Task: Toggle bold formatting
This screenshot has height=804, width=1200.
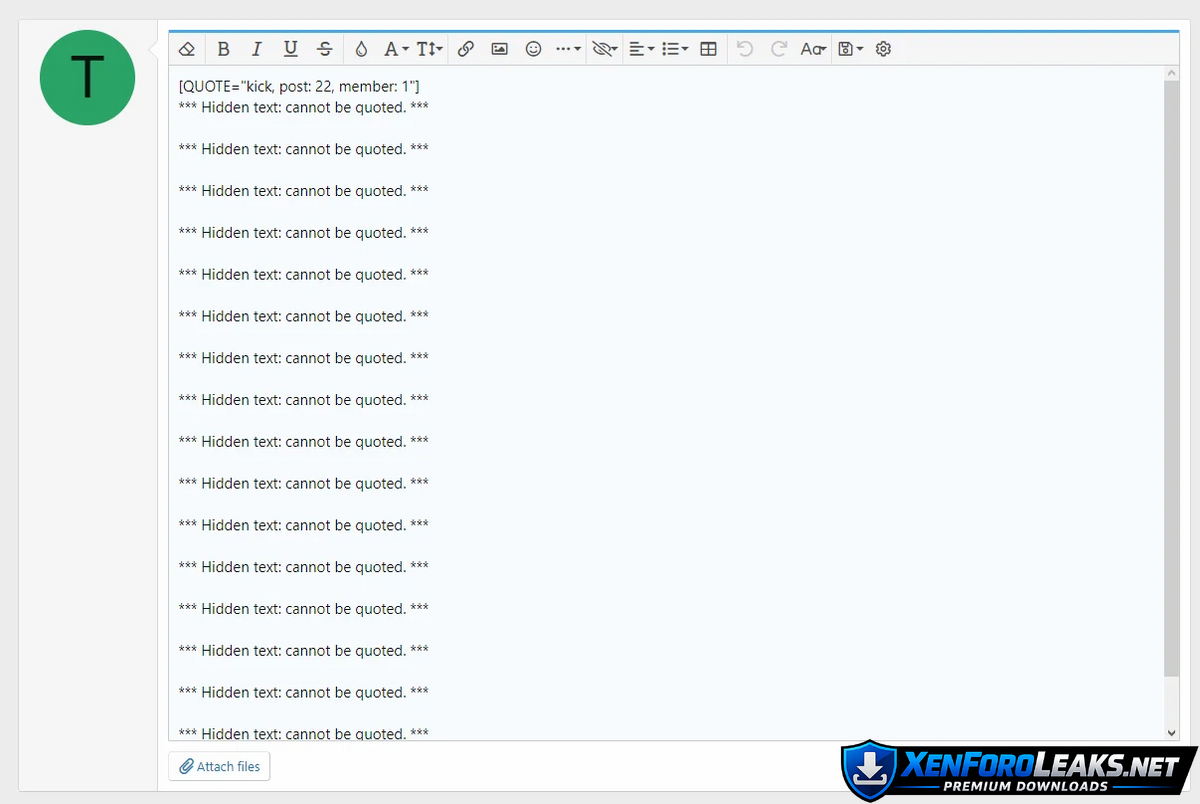Action: [223, 49]
